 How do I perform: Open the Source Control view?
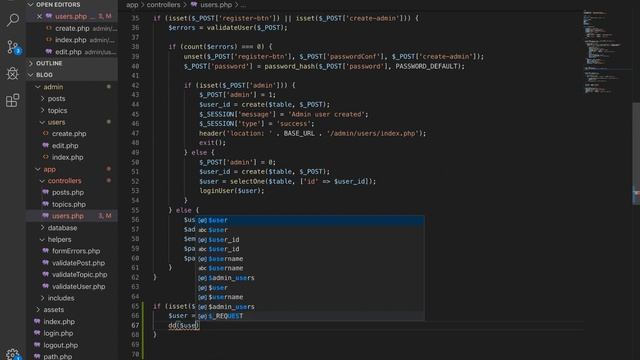click(13, 47)
